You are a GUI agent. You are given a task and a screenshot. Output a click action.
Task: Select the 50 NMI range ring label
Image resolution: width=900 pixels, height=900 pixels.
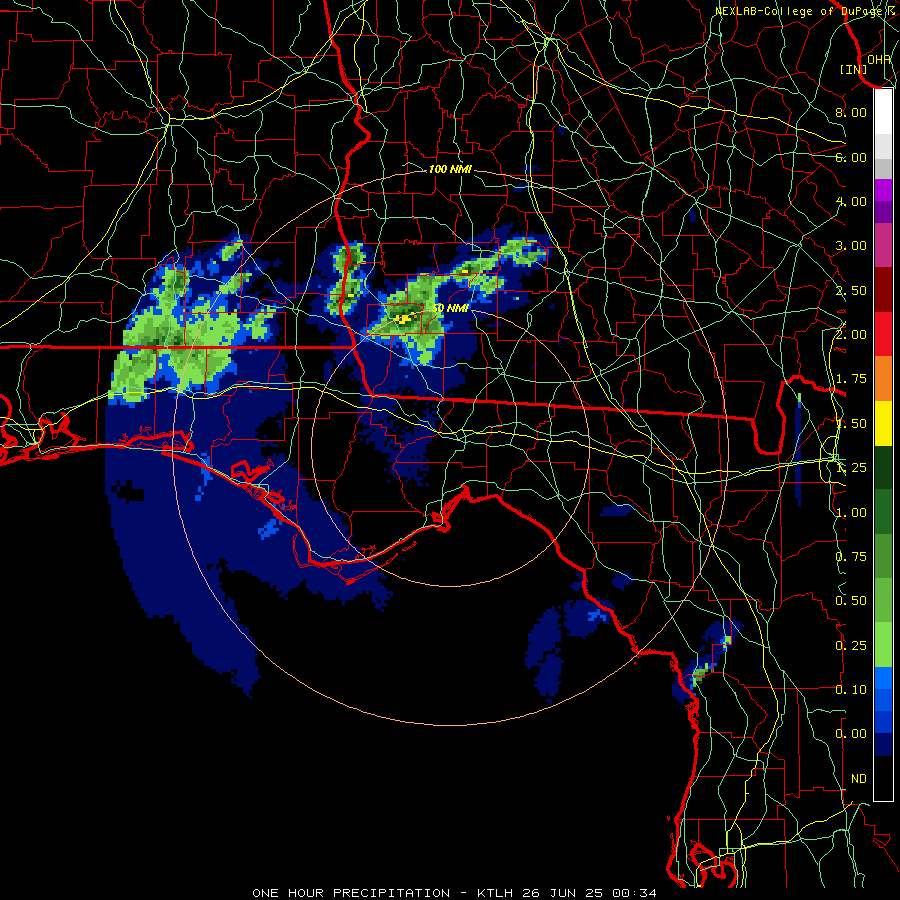[x=450, y=308]
